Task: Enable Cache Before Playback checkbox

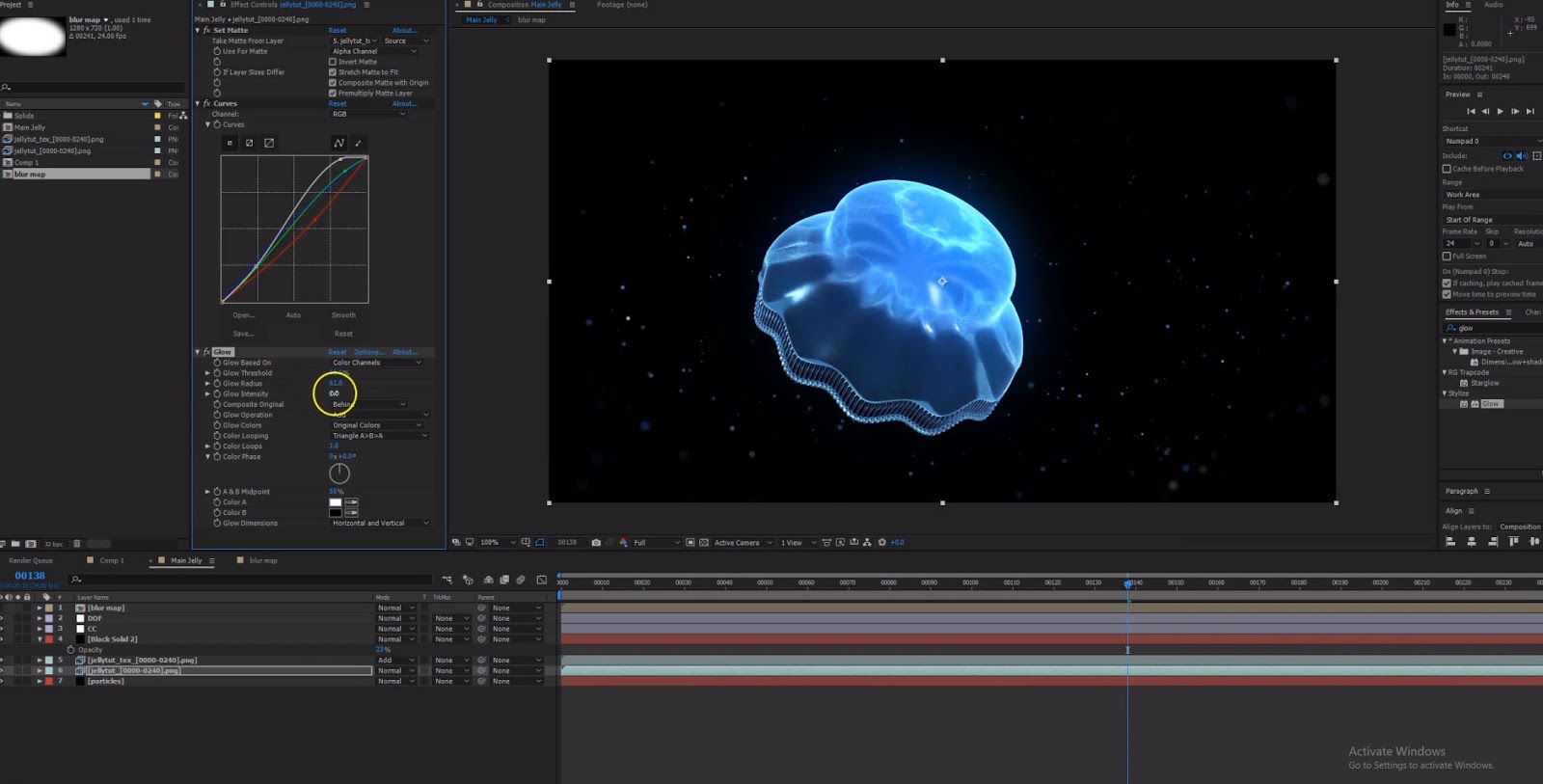Action: pos(1447,169)
